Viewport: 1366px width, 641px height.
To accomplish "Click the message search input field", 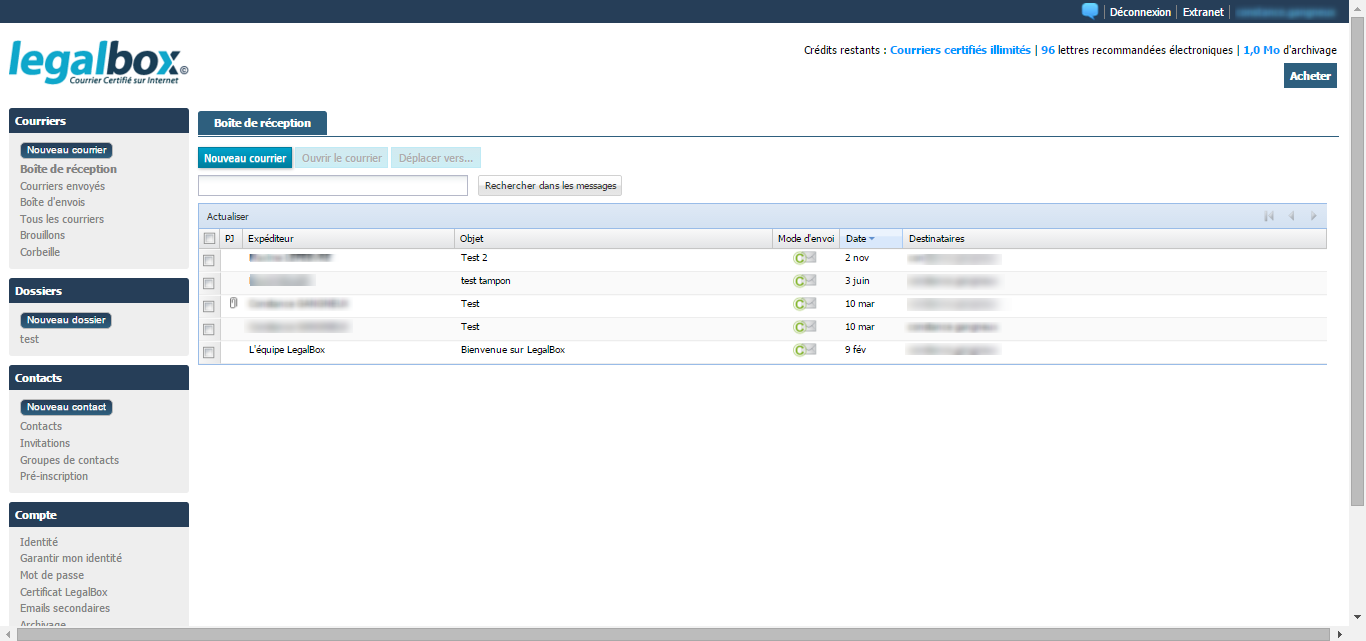I will coord(333,186).
